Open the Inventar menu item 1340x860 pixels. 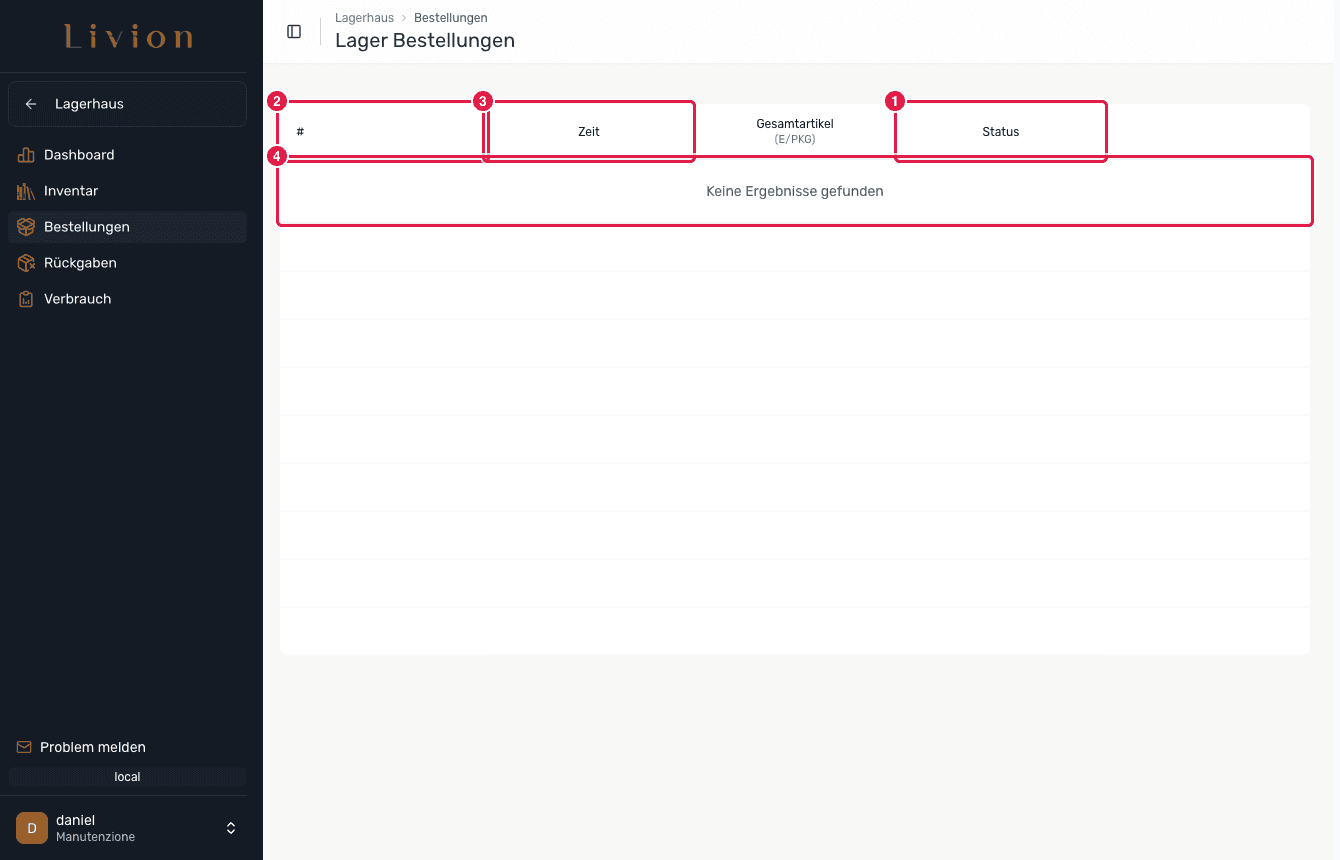pos(127,191)
